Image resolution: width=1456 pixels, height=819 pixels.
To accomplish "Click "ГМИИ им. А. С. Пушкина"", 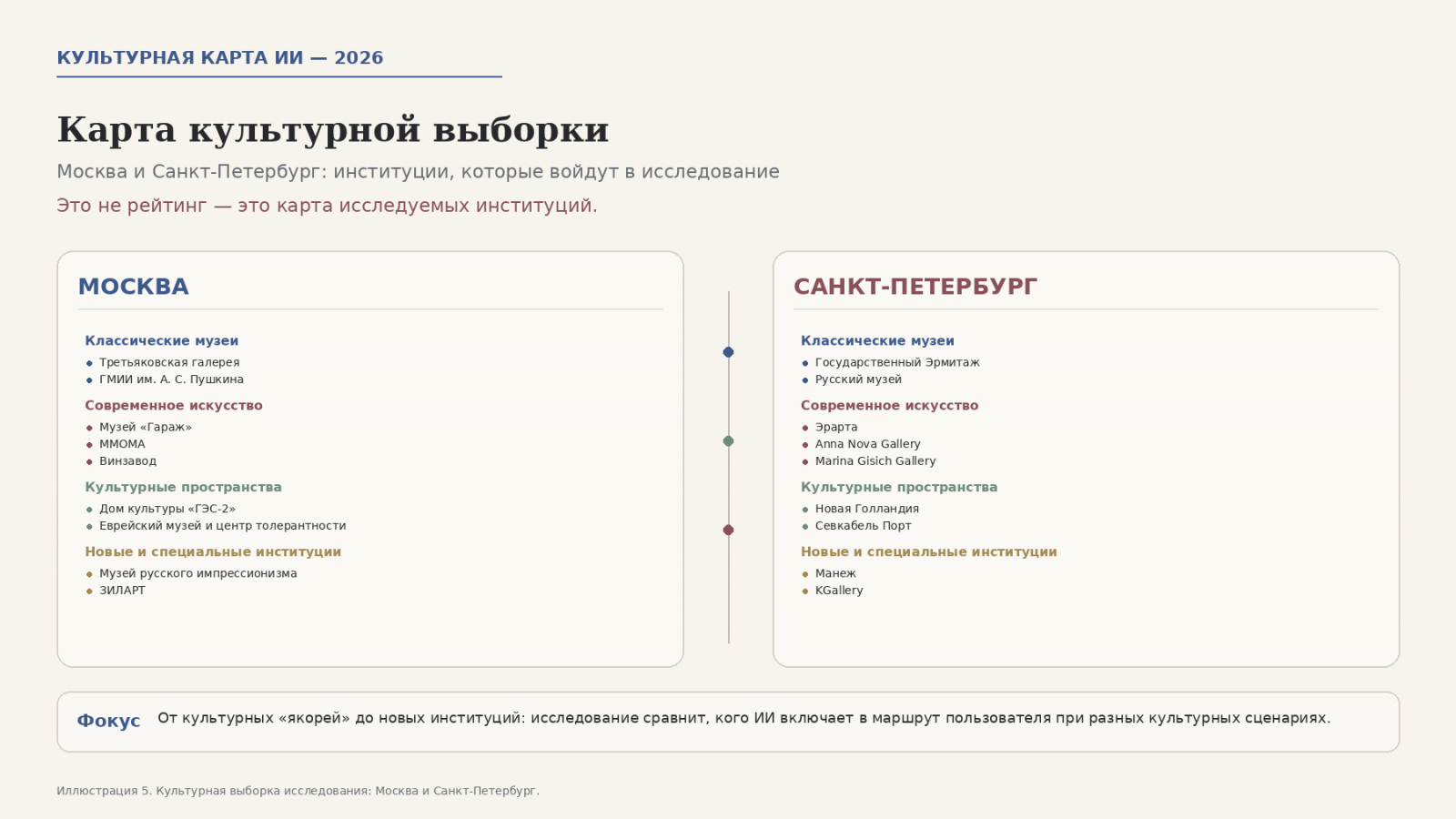I will (171, 379).
